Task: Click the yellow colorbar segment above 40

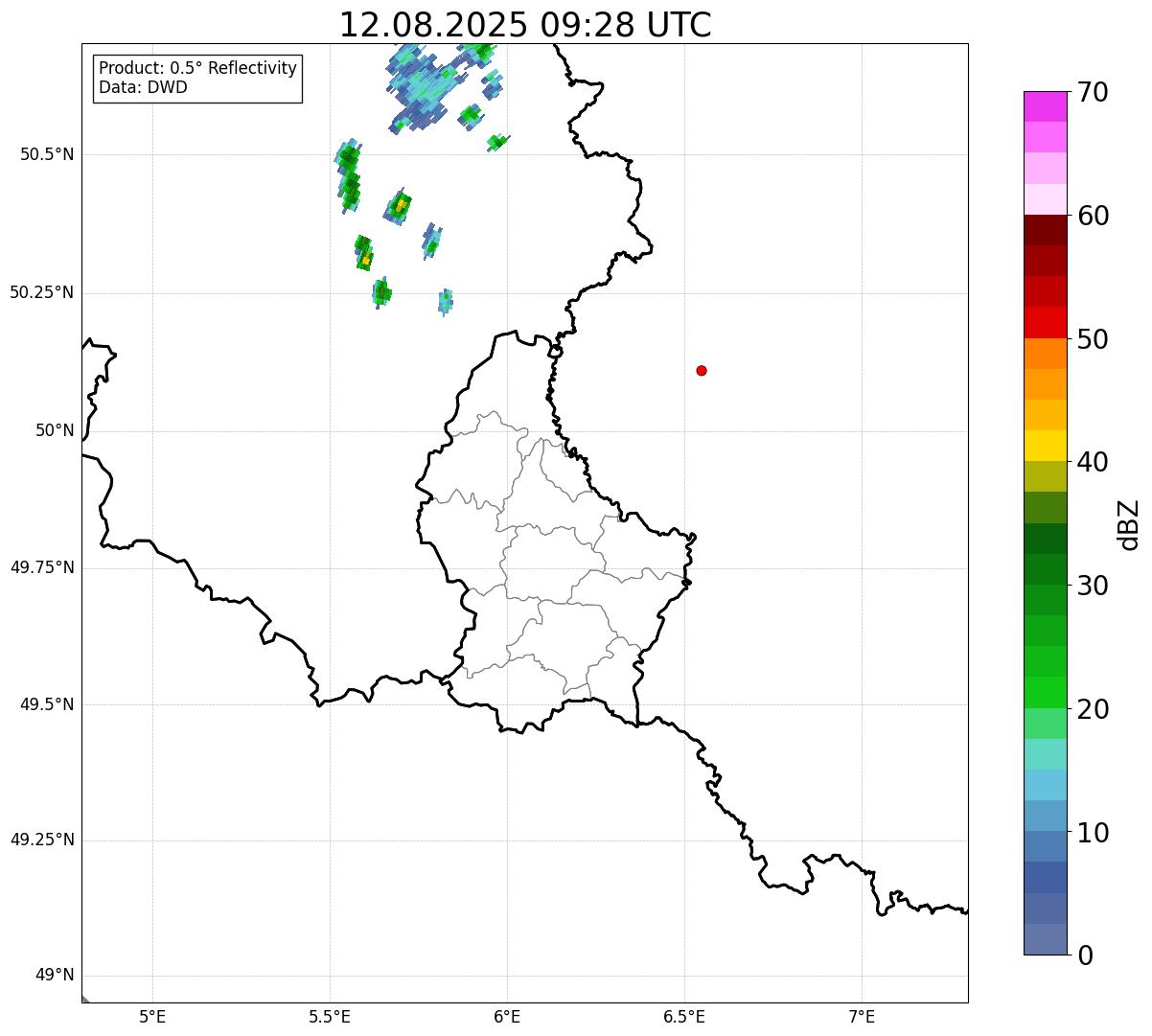Action: [x=1045, y=446]
